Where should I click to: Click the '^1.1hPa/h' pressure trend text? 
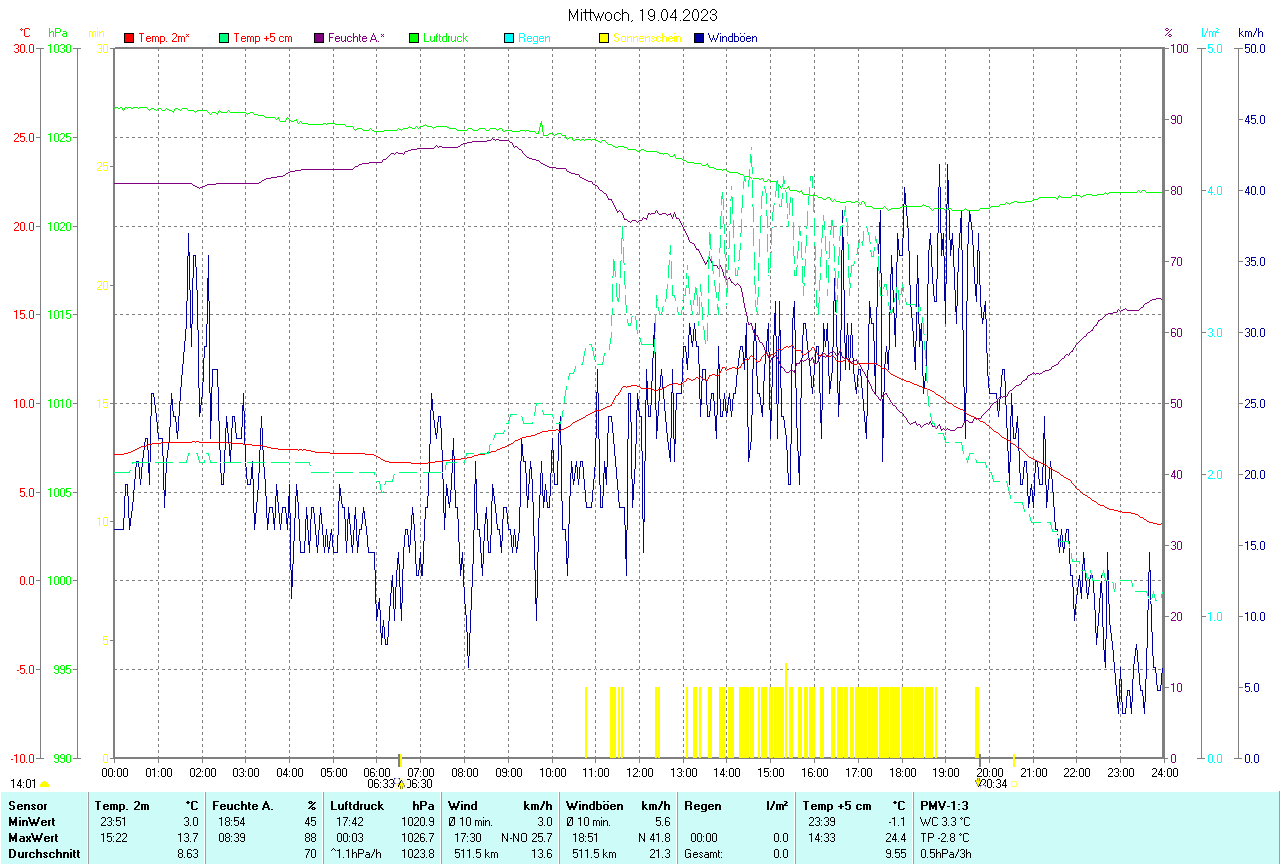[x=356, y=853]
